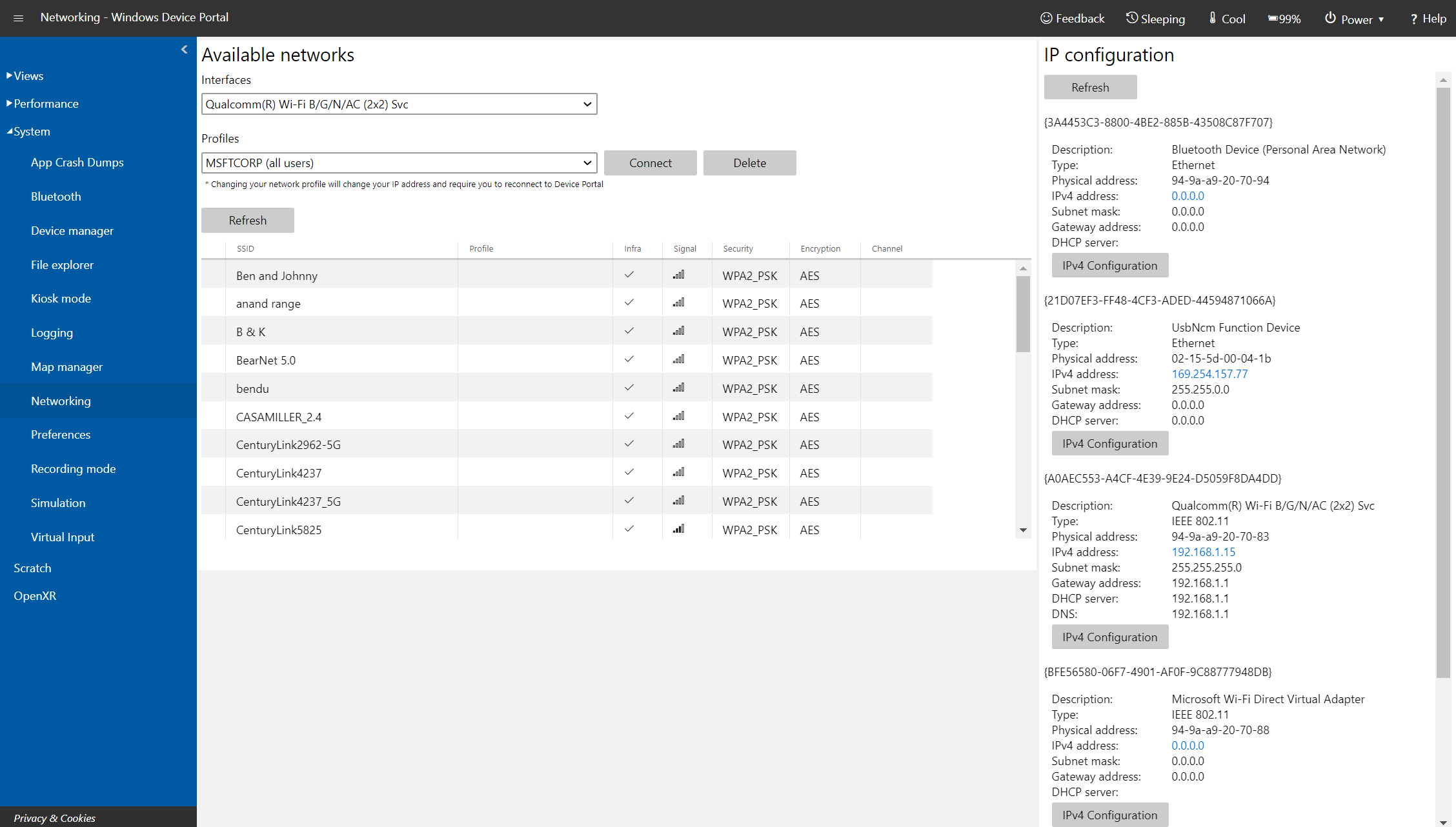Click the hamburger menu icon top-left

coord(18,18)
